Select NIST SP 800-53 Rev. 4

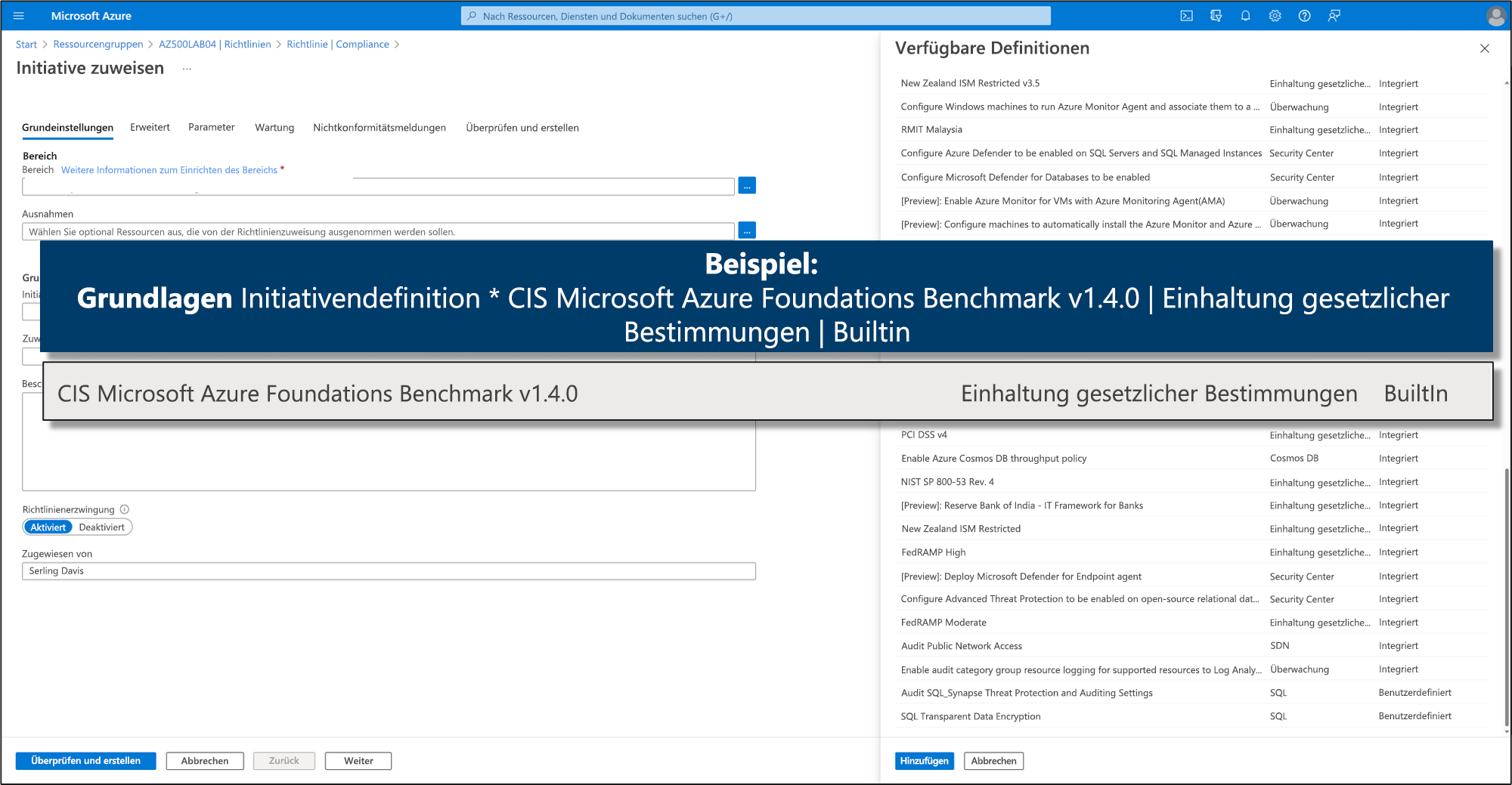click(1193, 482)
